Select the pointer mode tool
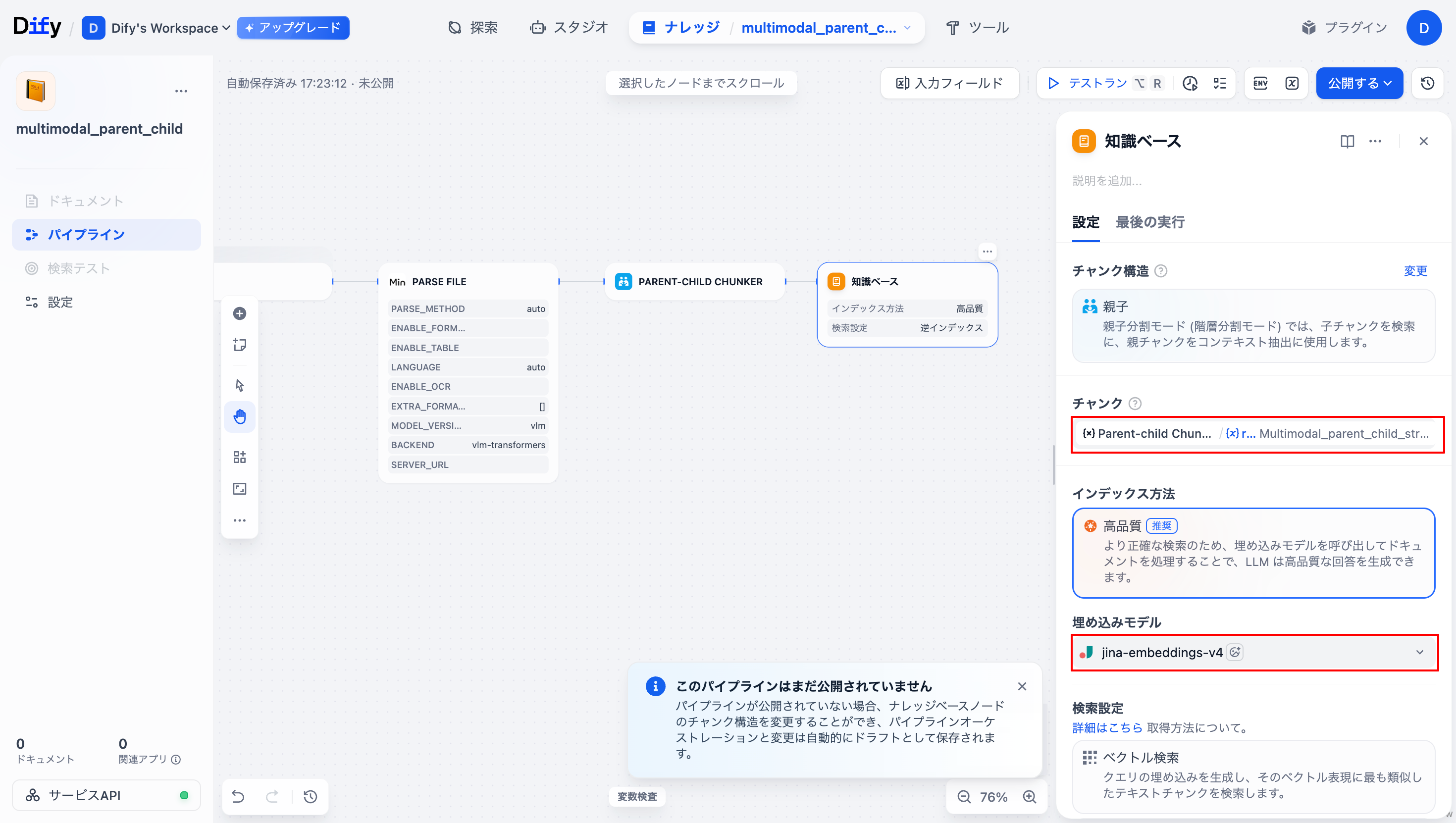1456x823 pixels. pyautogui.click(x=240, y=385)
